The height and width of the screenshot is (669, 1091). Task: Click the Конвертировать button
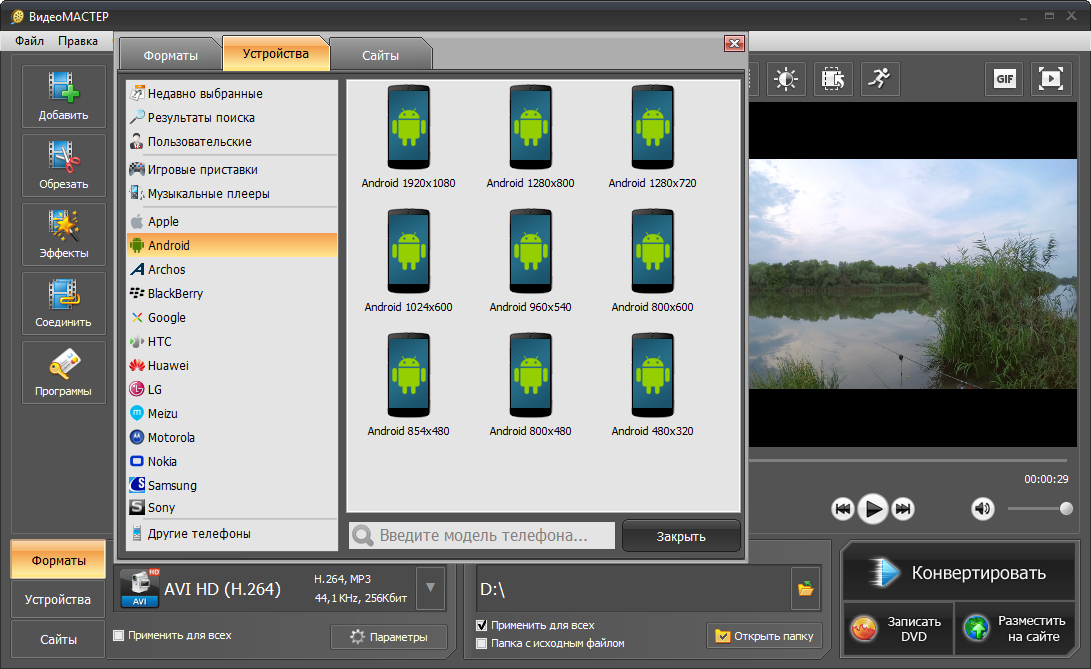click(x=959, y=573)
